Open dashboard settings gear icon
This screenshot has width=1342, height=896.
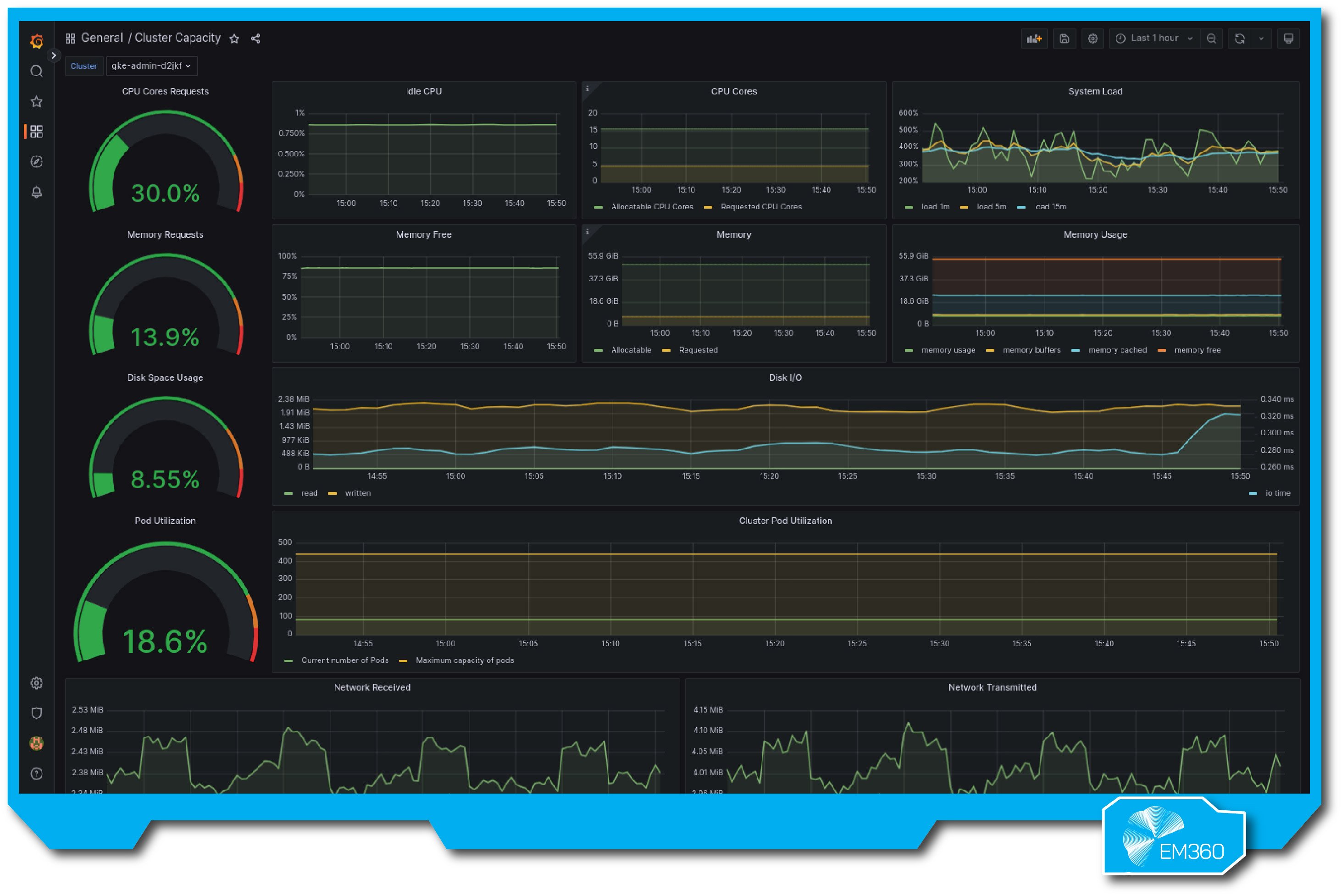pyautogui.click(x=1093, y=39)
